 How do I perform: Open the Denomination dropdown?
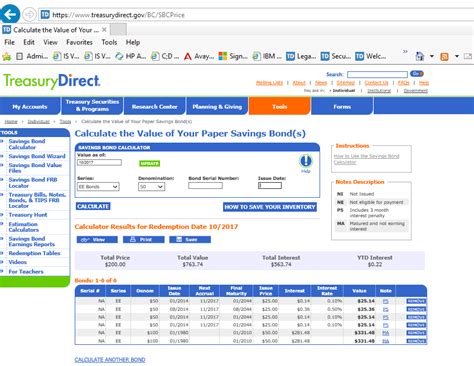coord(151,187)
